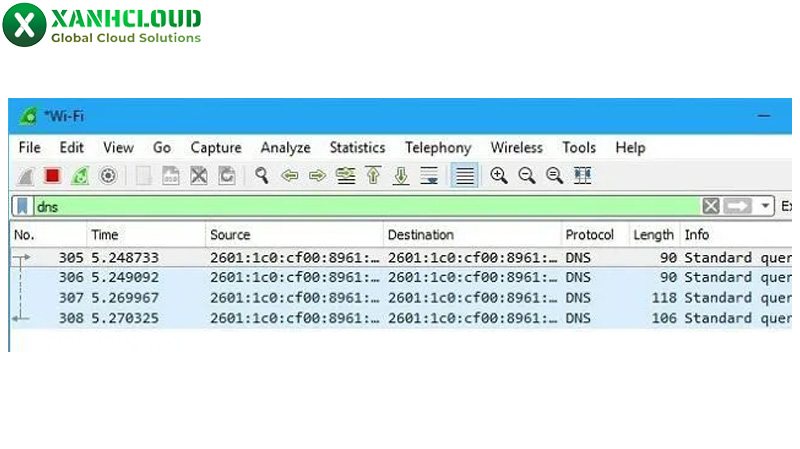Jump to the first packet icon

[x=373, y=176]
